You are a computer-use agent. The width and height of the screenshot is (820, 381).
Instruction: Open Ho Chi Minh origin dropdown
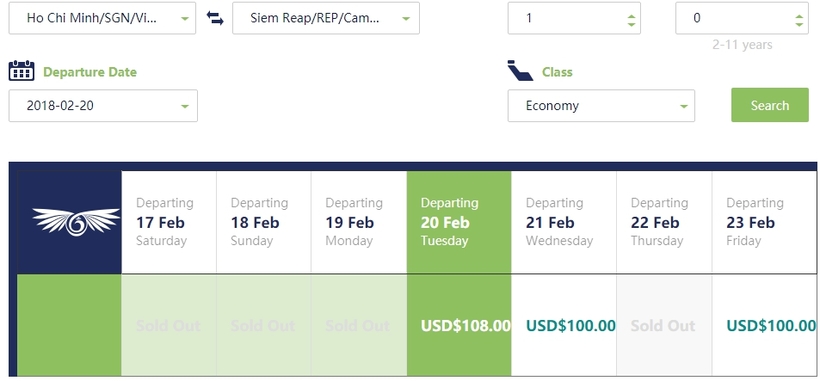click(102, 18)
